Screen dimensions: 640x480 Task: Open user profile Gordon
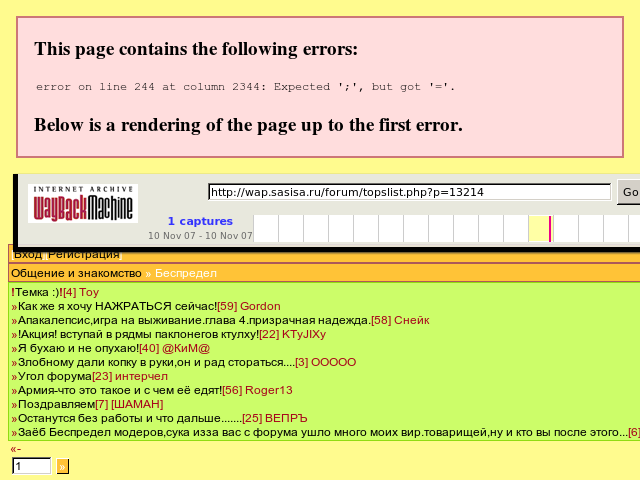point(260,306)
